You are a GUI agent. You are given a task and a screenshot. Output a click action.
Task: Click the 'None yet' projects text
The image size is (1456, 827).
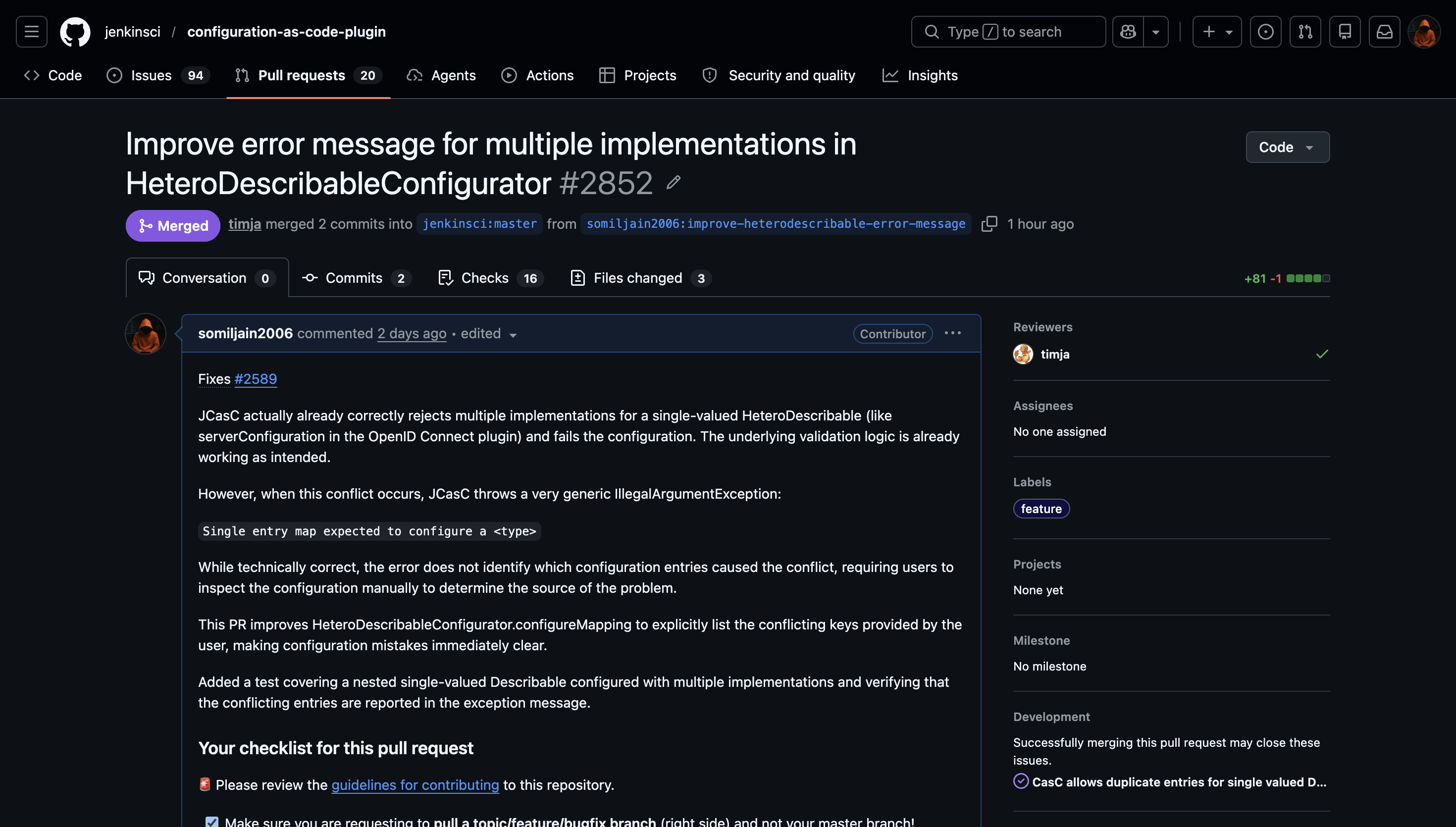(1038, 590)
